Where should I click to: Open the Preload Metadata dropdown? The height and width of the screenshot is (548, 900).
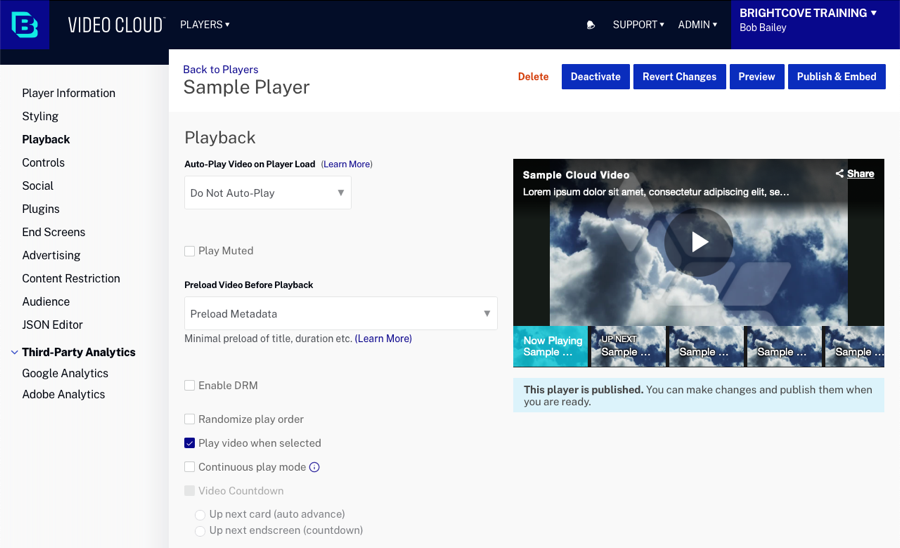pyautogui.click(x=340, y=314)
